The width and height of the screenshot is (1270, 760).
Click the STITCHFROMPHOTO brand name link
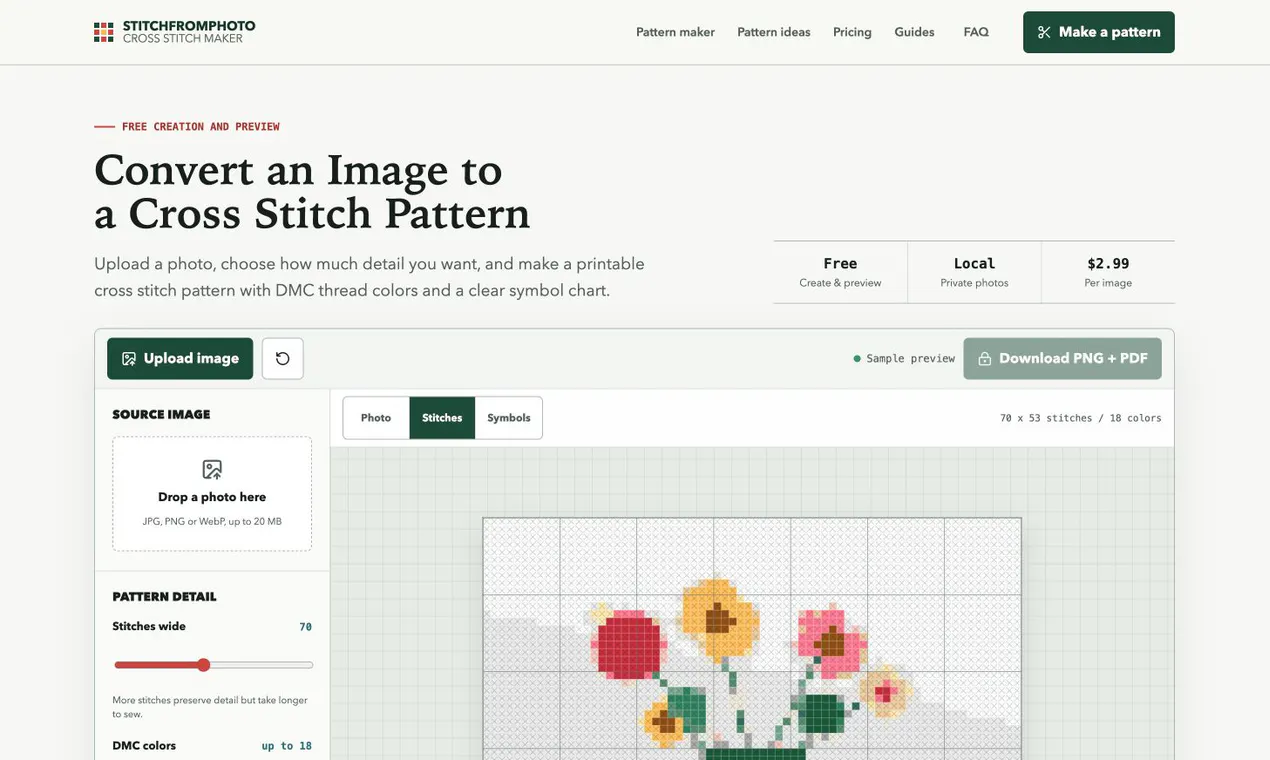(x=189, y=26)
